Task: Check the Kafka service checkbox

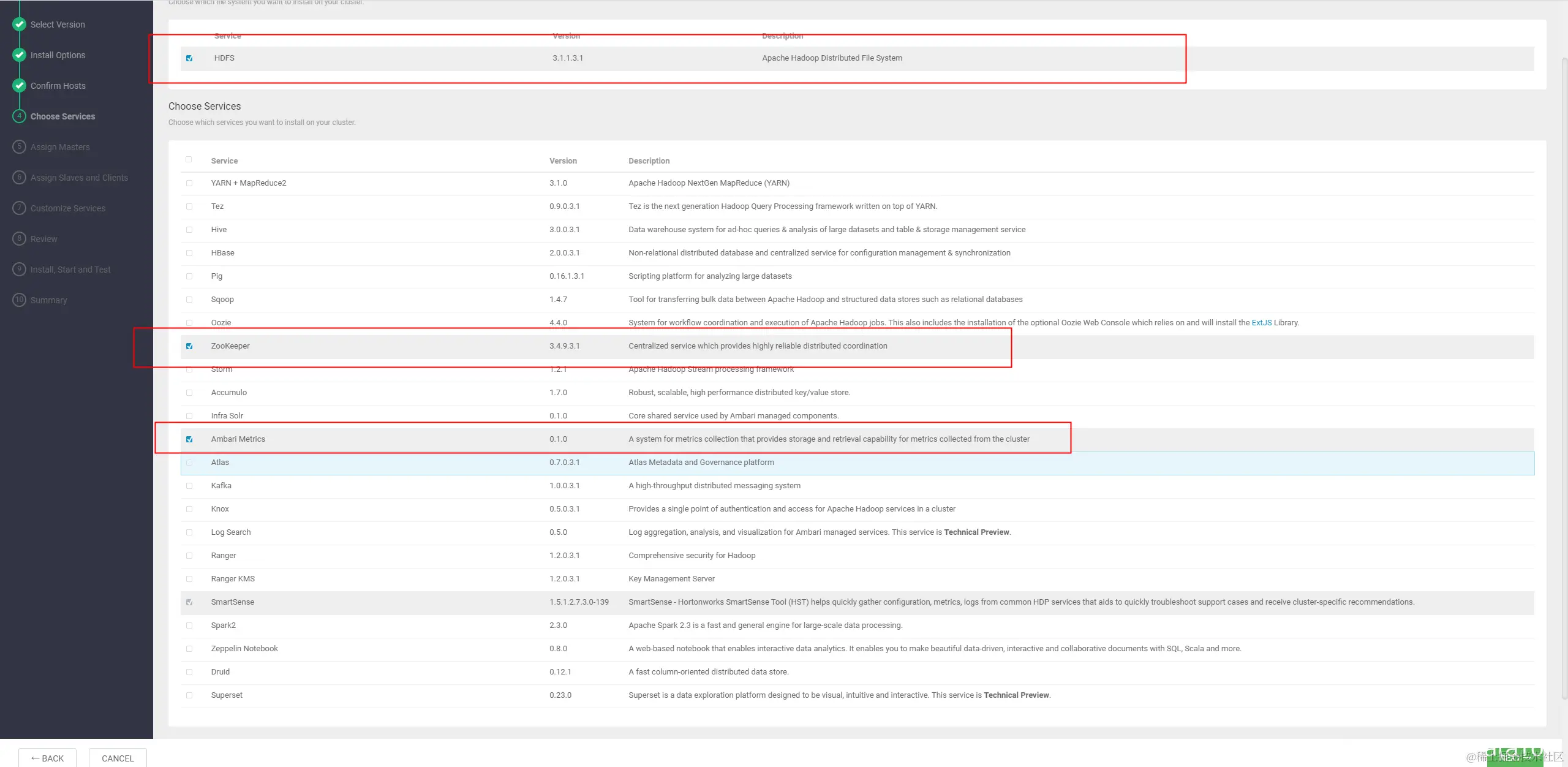Action: [x=189, y=486]
